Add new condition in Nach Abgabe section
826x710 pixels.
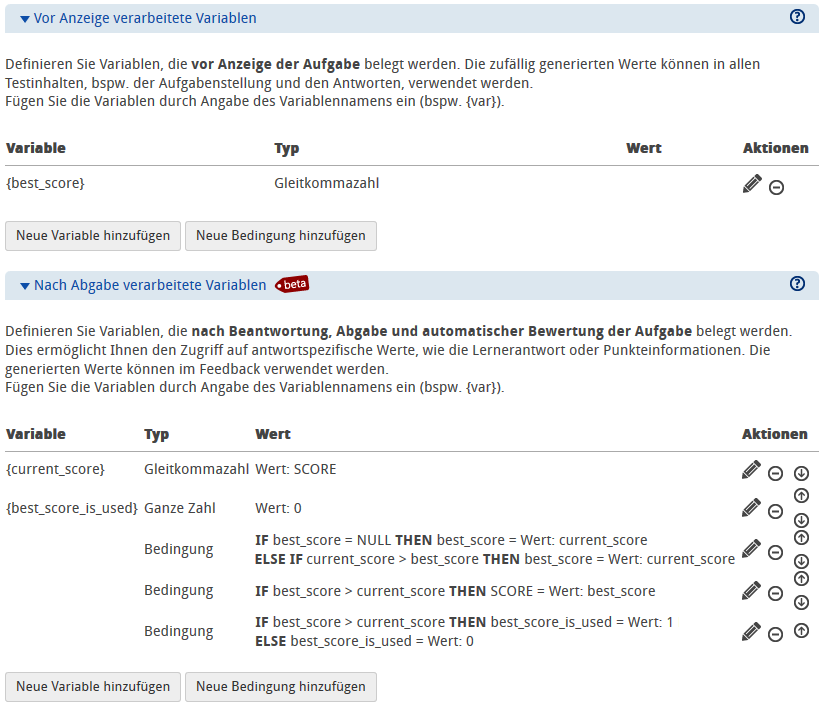tap(281, 687)
